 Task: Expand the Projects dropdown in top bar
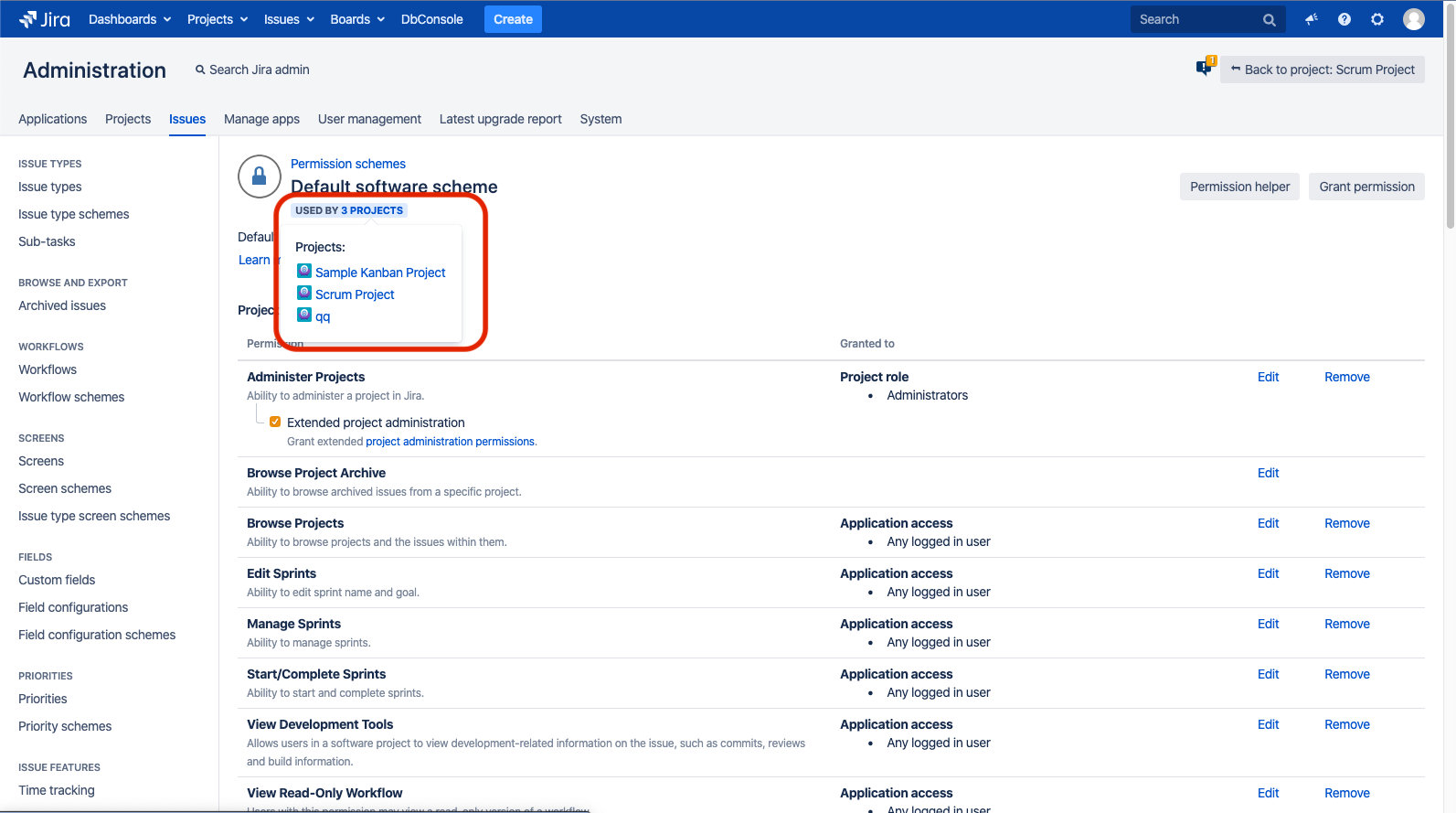click(x=218, y=19)
